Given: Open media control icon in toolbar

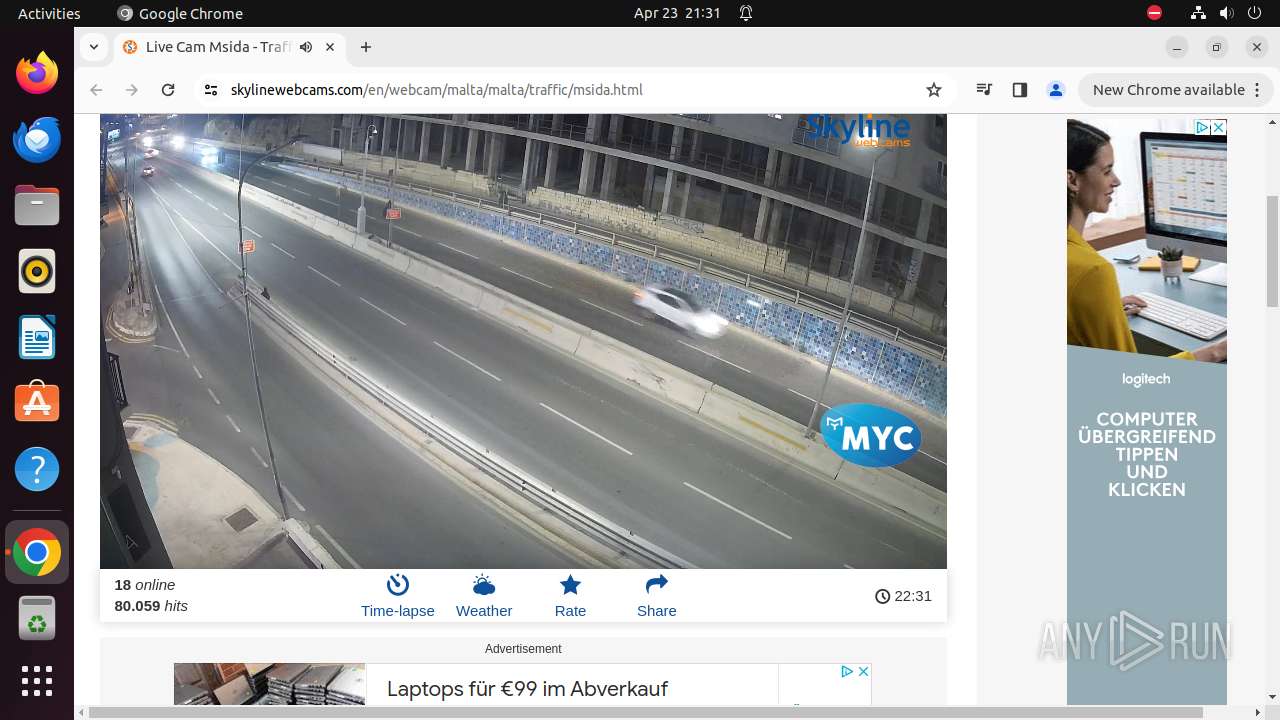Looking at the screenshot, I should (985, 90).
